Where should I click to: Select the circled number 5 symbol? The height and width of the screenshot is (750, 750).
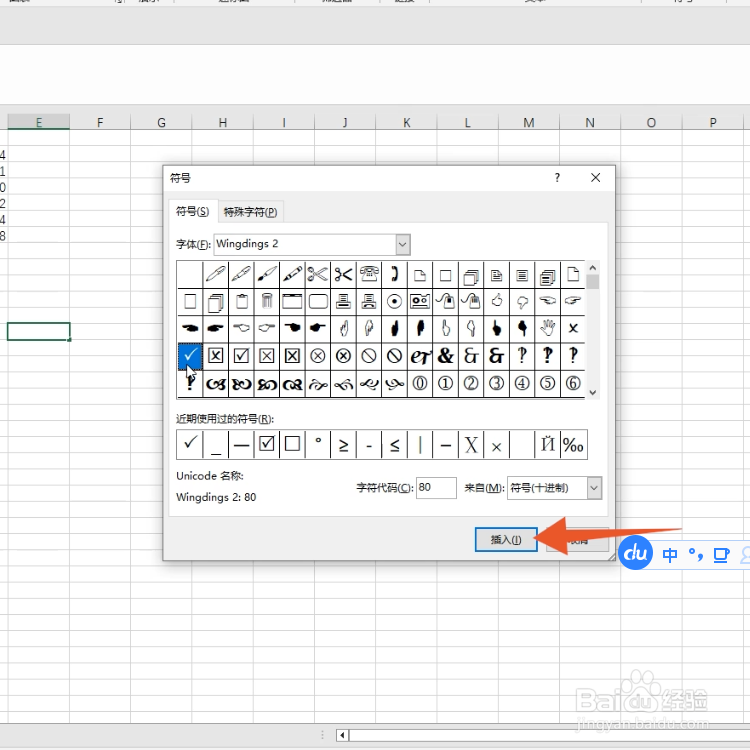pos(548,384)
